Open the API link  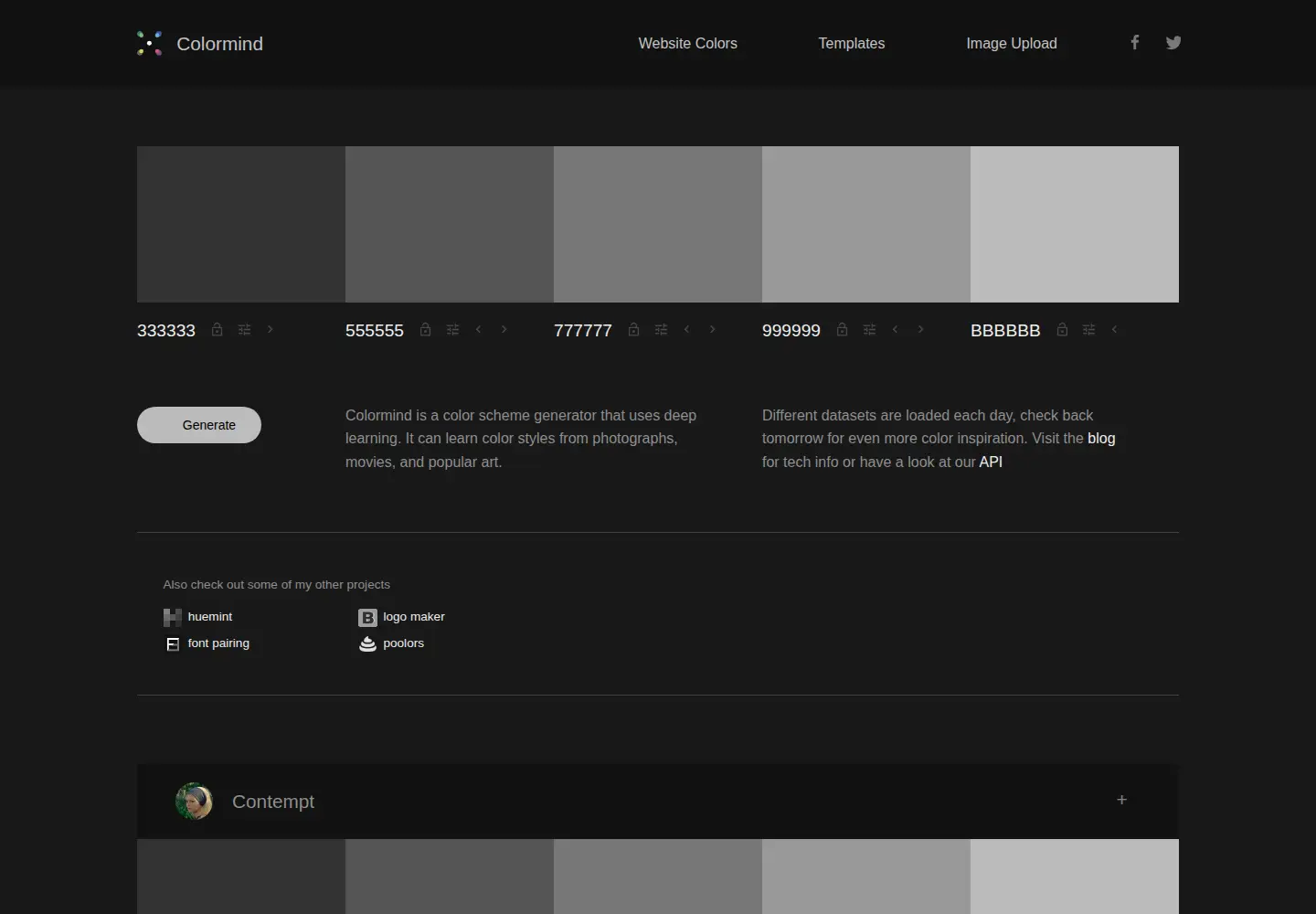click(x=991, y=462)
